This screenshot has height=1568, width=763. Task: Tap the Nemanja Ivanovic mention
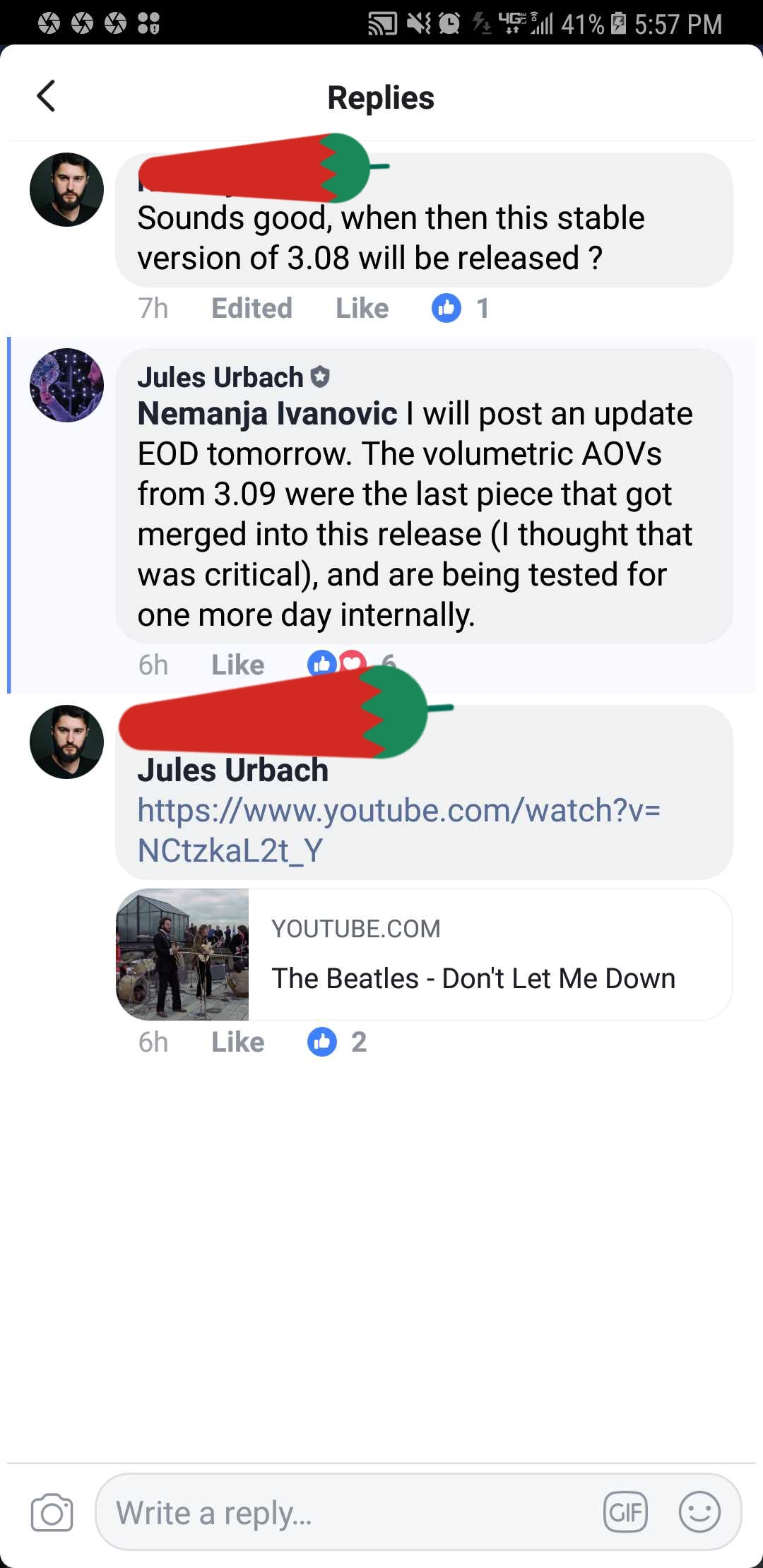[x=267, y=413]
